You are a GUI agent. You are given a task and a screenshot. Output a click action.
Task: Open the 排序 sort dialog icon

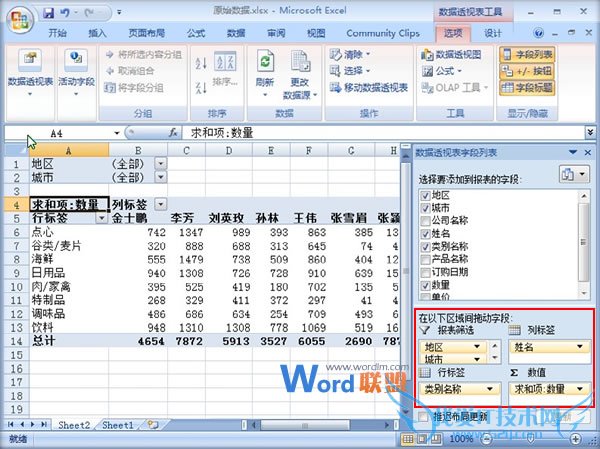[225, 68]
